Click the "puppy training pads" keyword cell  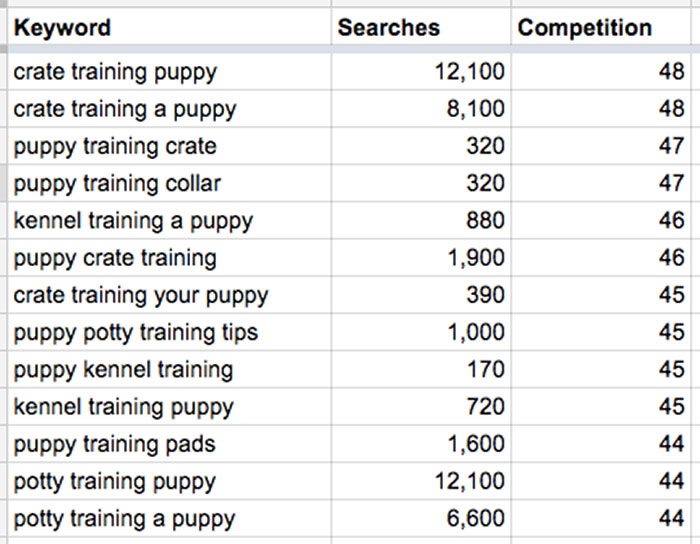pos(170,444)
